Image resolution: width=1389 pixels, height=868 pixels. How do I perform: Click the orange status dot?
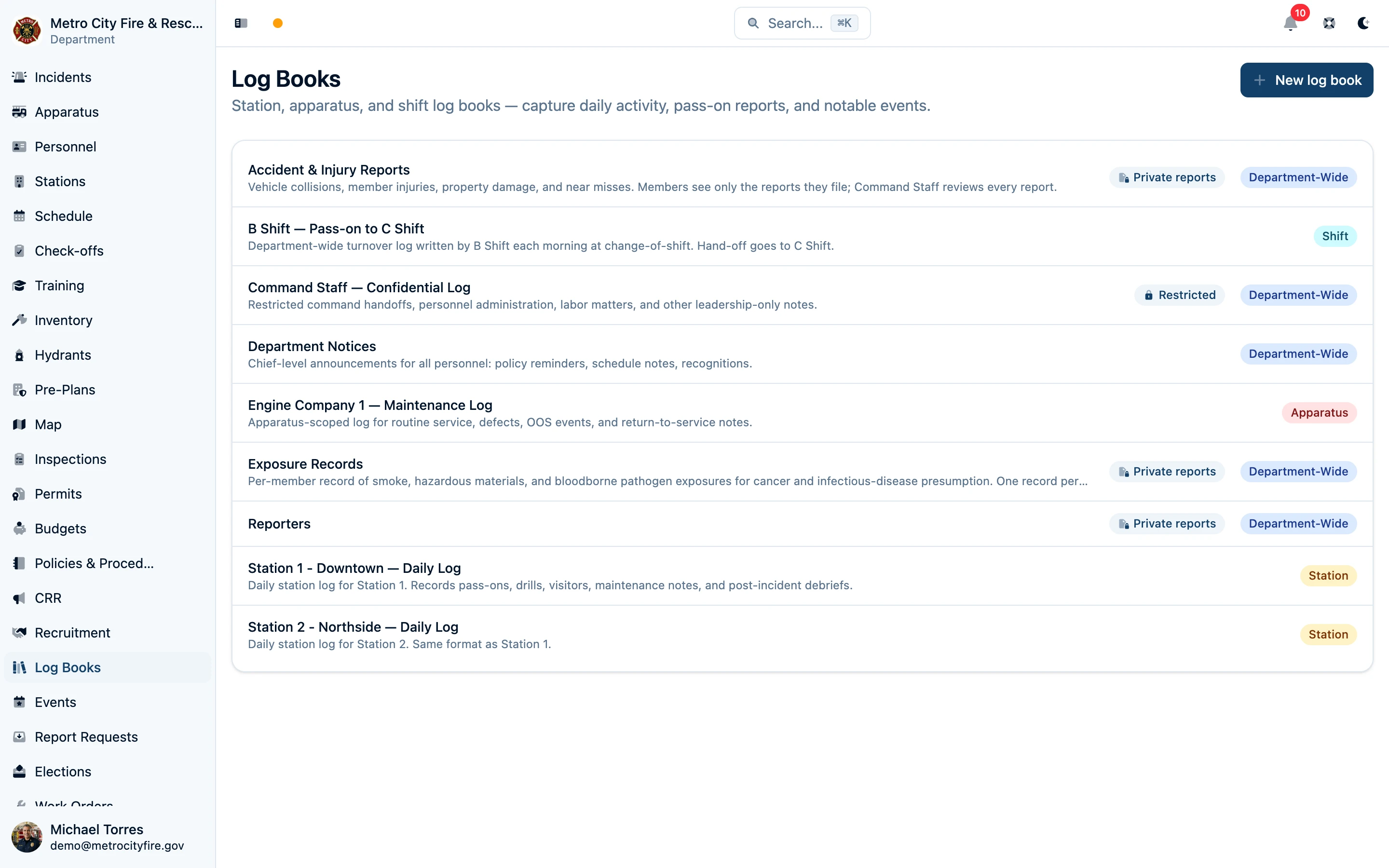point(278,23)
